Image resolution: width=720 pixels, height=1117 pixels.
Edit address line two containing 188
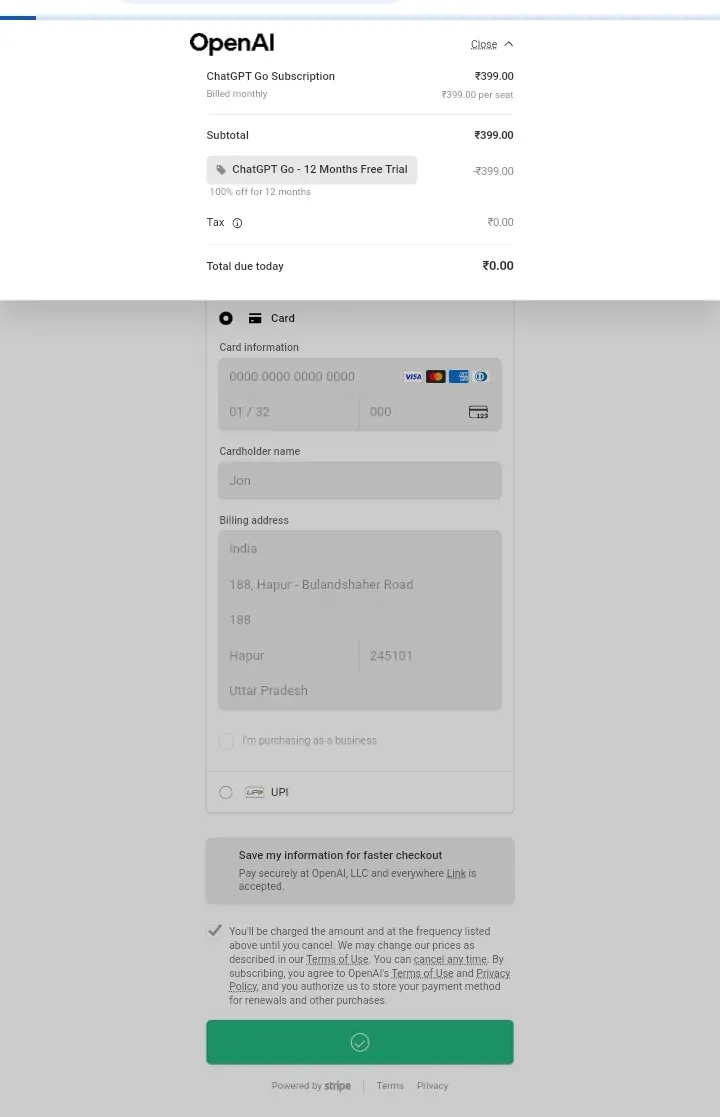[x=360, y=620]
